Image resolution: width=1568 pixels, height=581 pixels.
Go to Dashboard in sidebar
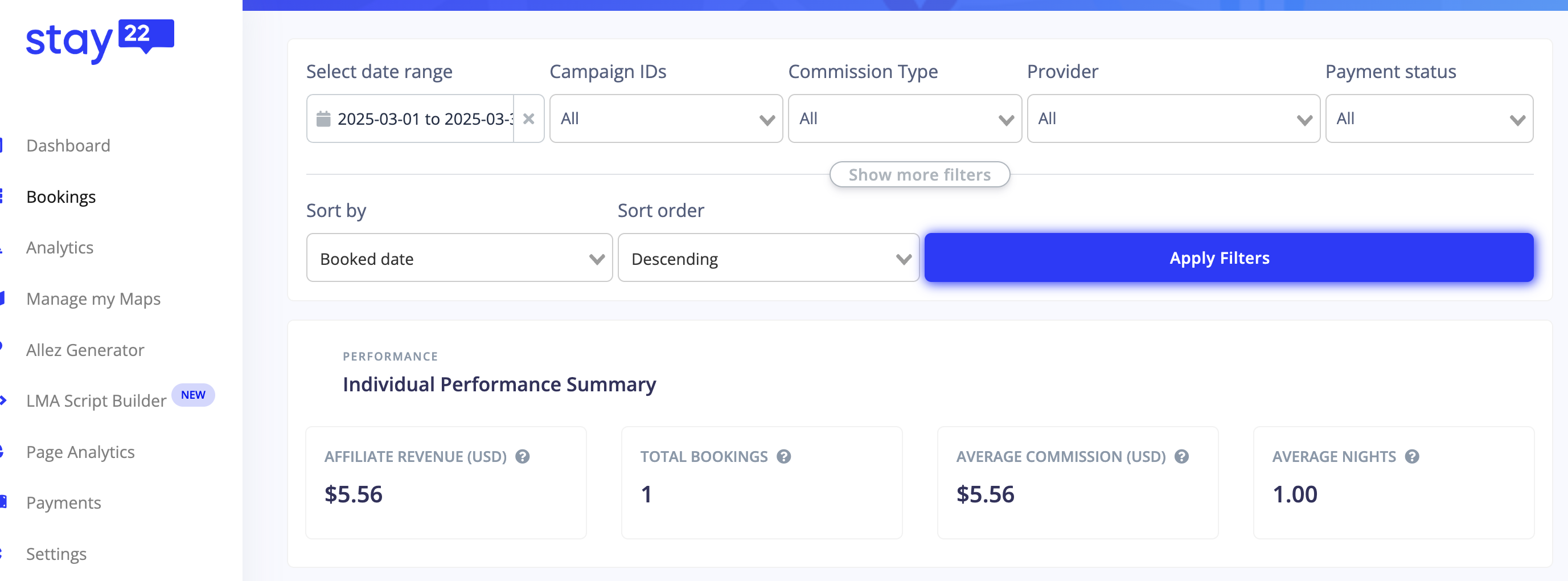pyautogui.click(x=68, y=146)
